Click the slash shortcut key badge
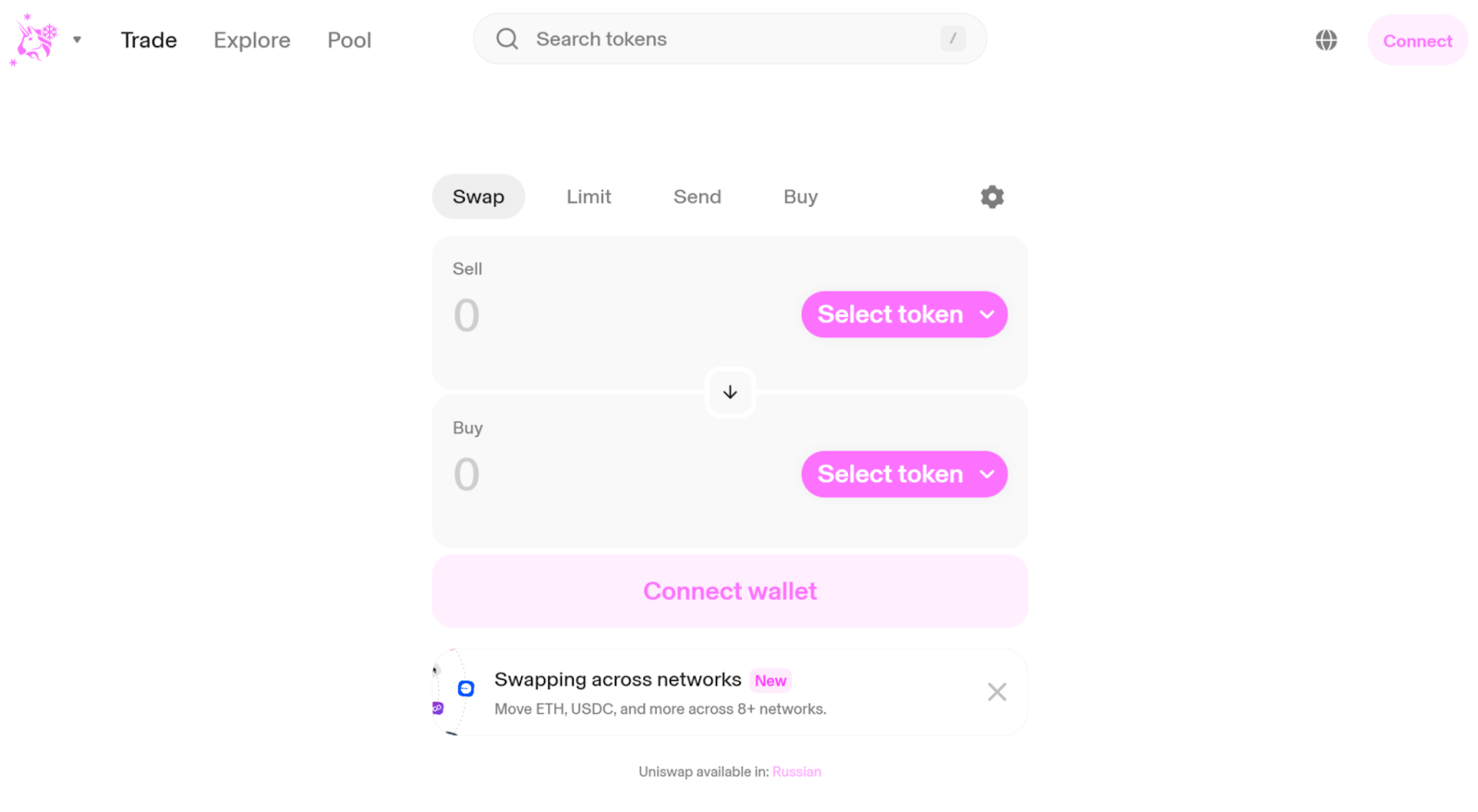 [x=952, y=39]
